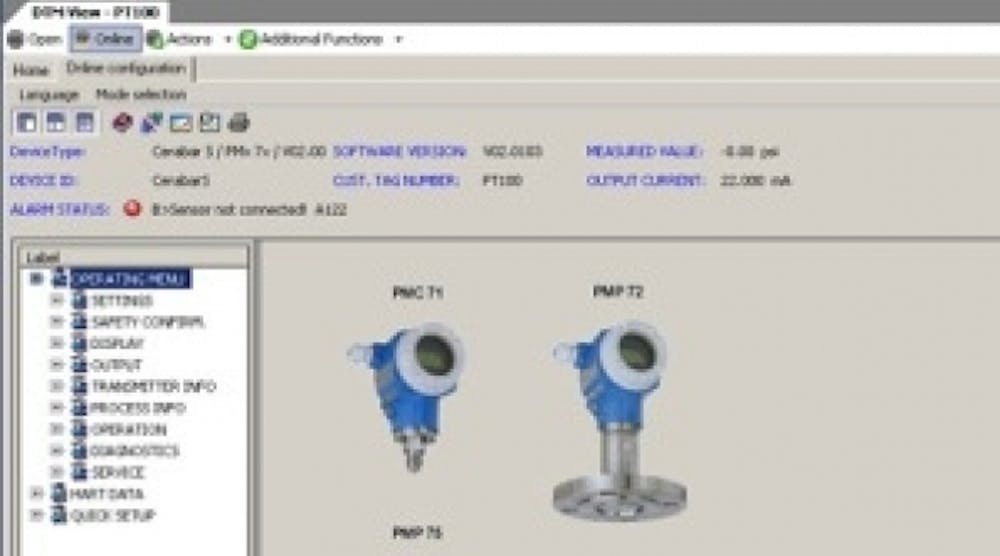This screenshot has width=1000, height=556.
Task: Expand the DIAGNOSTICS node
Action: tap(56, 451)
